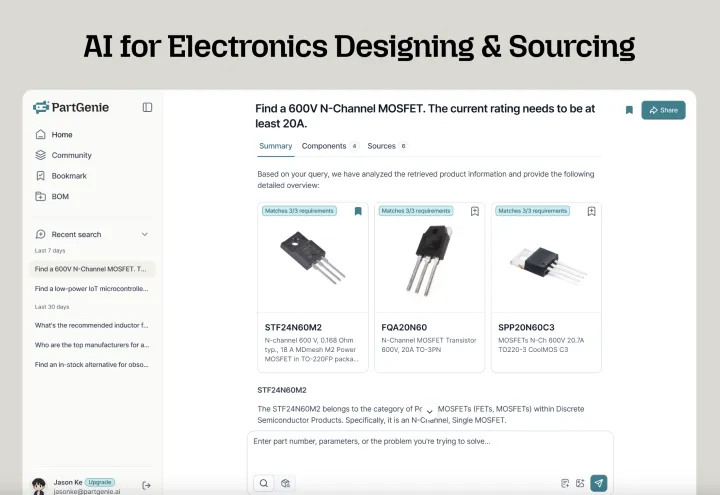
Task: Click the Jason Ke profile avatar
Action: click(x=39, y=486)
